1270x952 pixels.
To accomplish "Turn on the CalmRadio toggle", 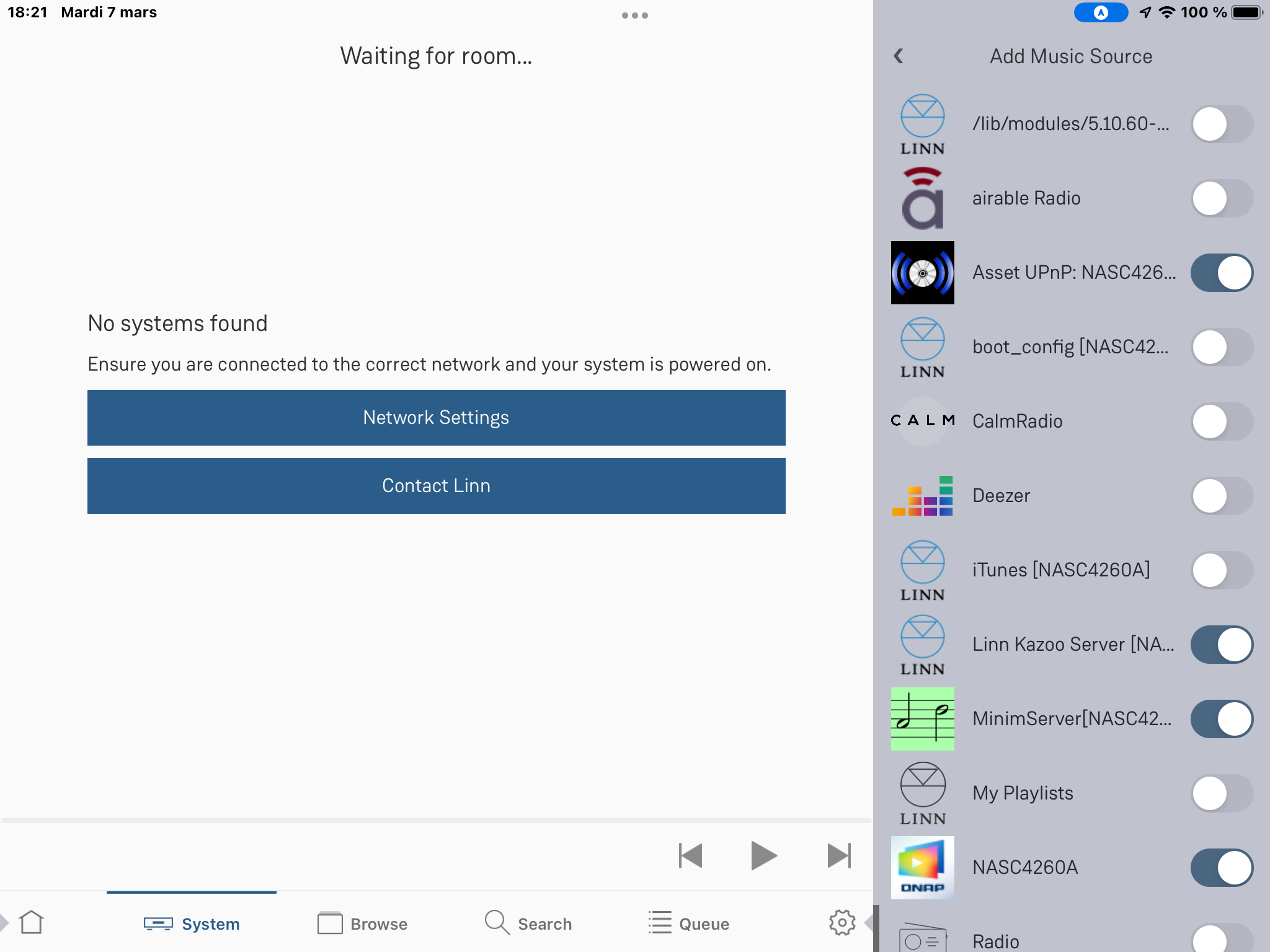I will [1221, 421].
